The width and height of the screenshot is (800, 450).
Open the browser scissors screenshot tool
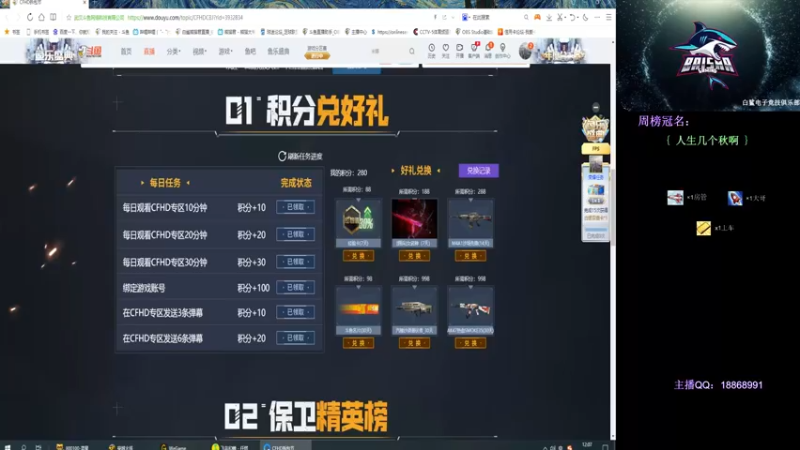pos(560,17)
